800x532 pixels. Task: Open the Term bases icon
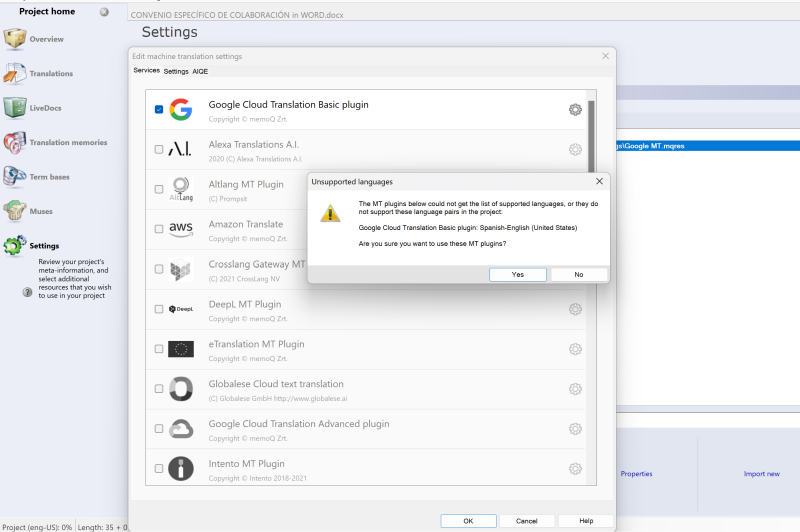[15, 176]
